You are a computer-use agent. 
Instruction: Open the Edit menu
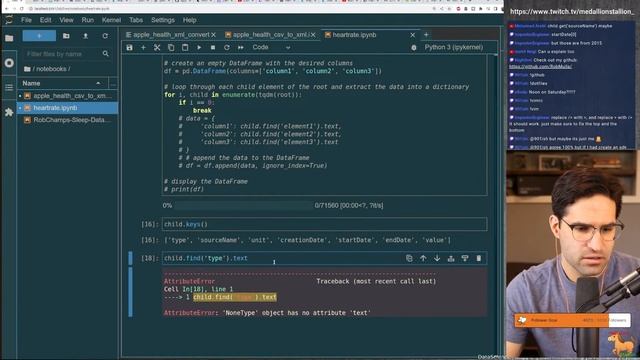[45, 20]
